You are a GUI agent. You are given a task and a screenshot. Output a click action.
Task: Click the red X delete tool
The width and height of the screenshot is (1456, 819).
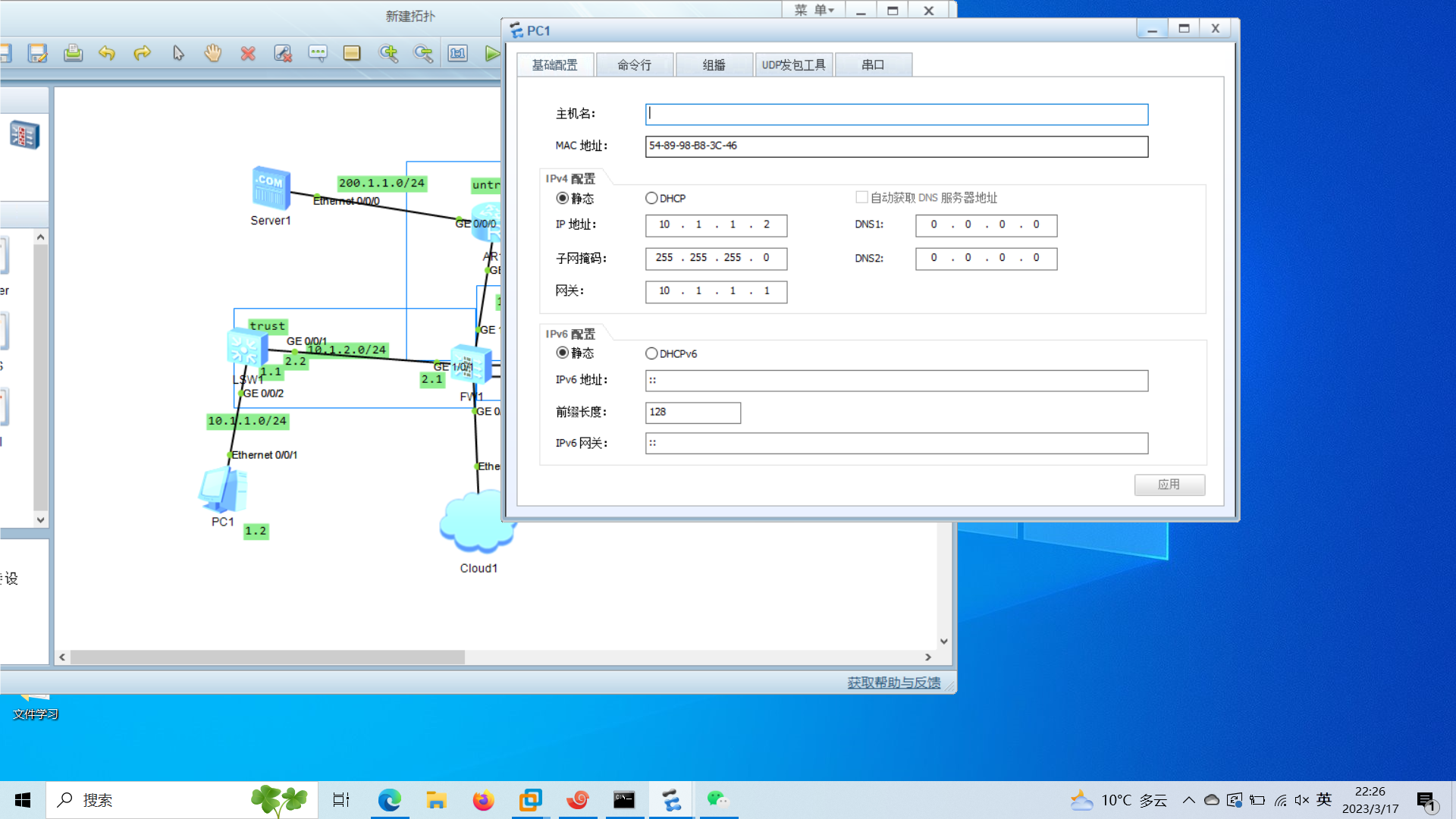click(248, 53)
